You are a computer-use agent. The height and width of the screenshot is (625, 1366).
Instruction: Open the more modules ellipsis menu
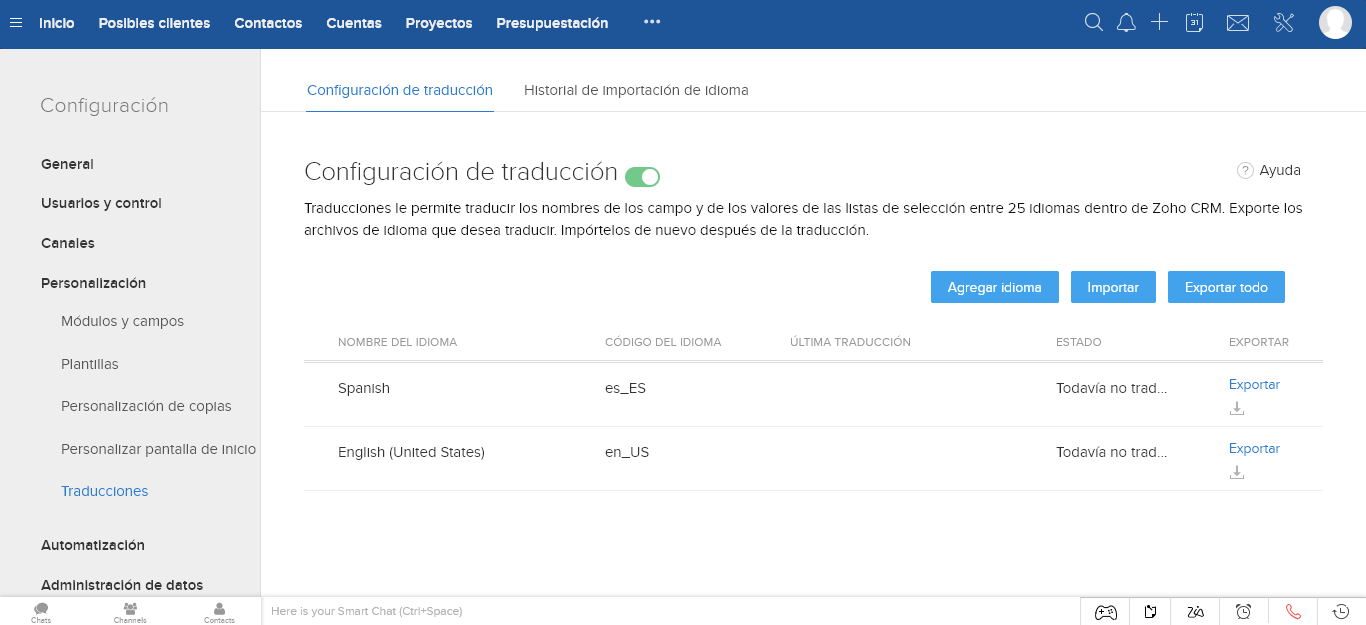coord(651,21)
